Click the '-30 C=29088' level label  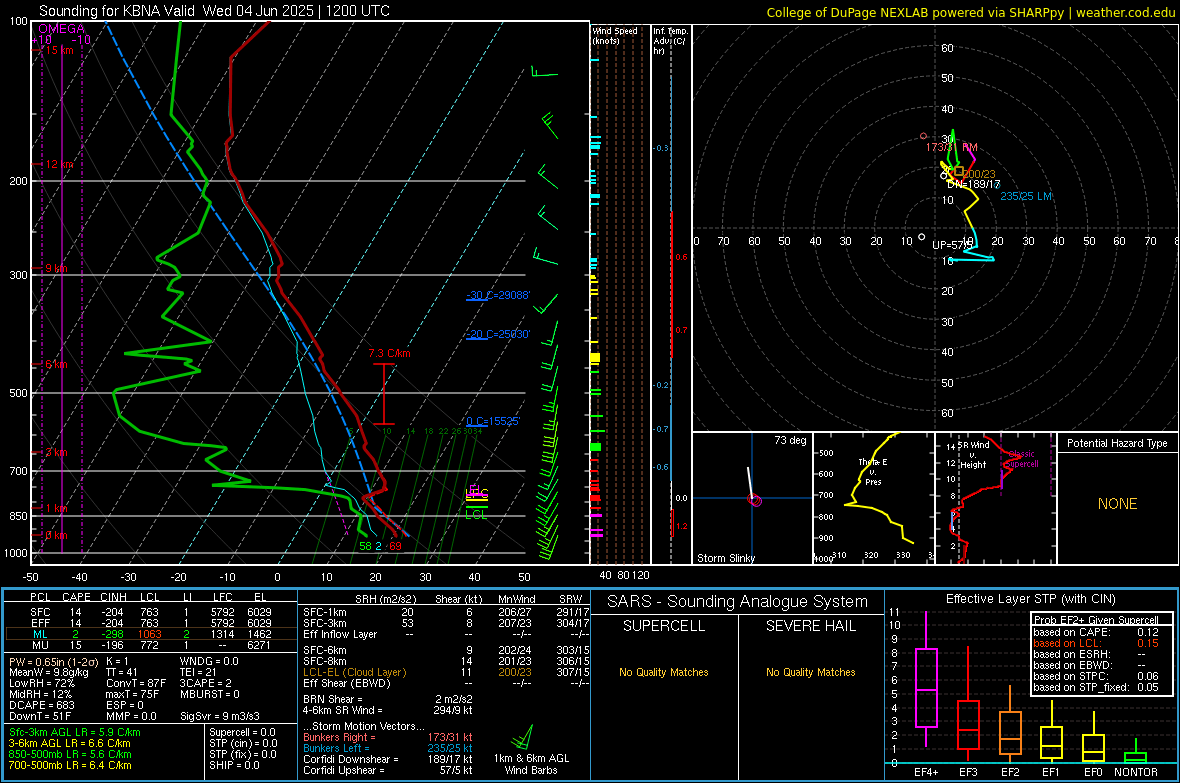tap(497, 295)
